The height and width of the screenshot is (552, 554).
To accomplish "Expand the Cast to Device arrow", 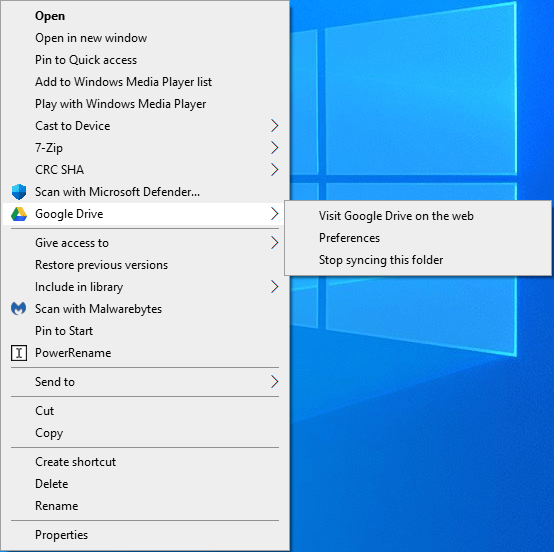I will 275,125.
